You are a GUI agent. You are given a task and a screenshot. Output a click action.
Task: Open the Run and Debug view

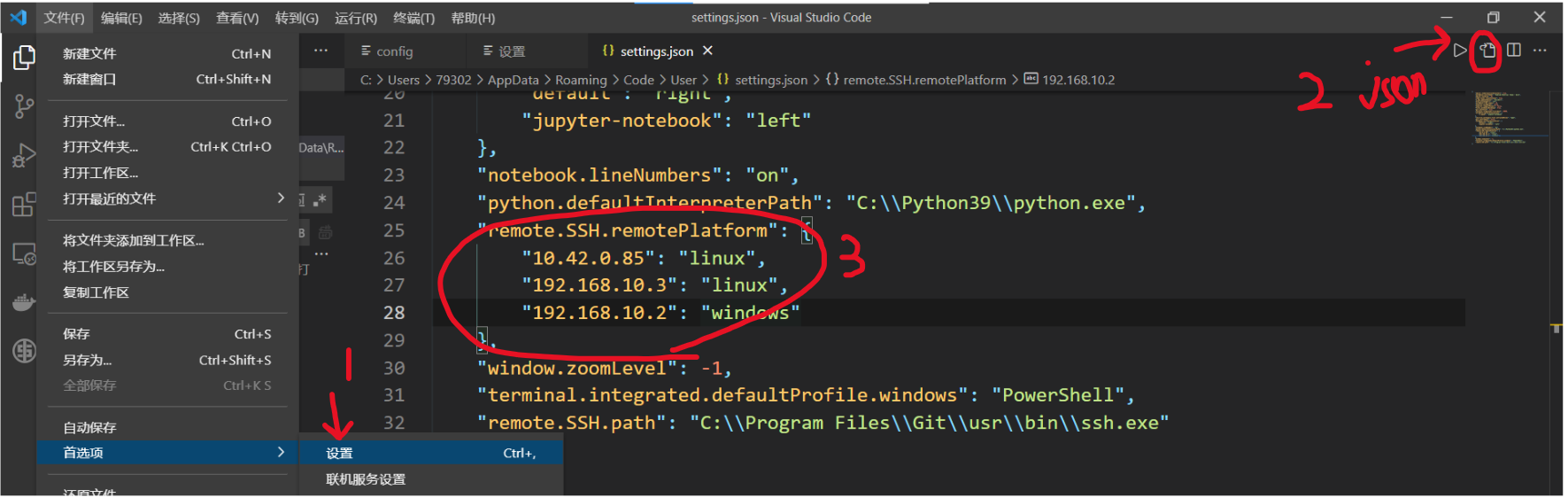point(24,156)
